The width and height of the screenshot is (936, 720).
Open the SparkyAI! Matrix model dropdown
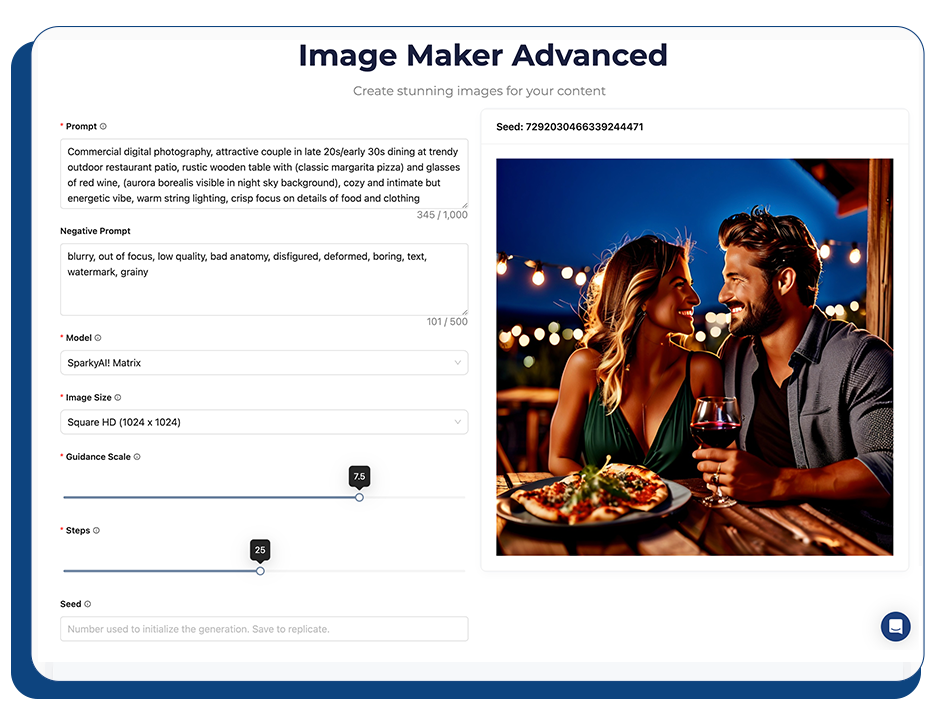point(264,363)
